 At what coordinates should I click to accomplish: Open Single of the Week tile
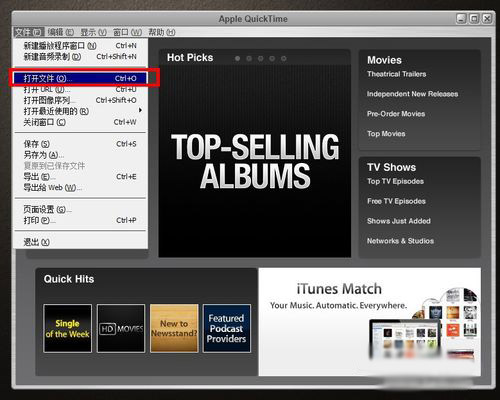point(68,328)
